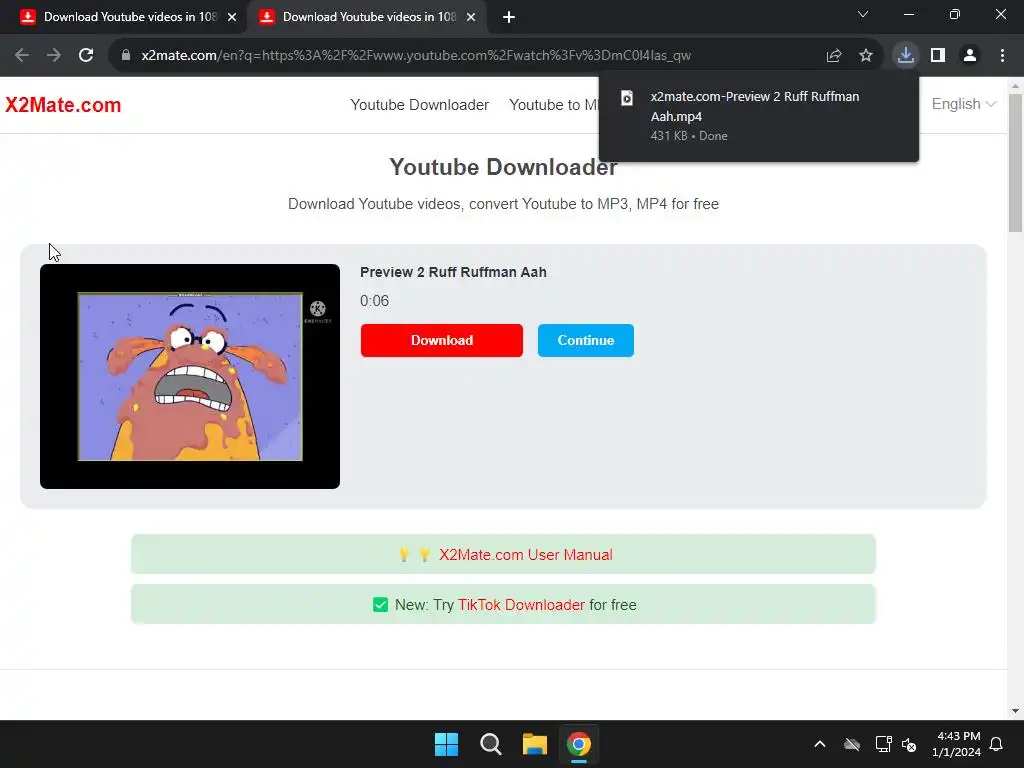Screen dimensions: 1024x768
Task: Bookmark this page with the star icon
Action: (x=866, y=56)
